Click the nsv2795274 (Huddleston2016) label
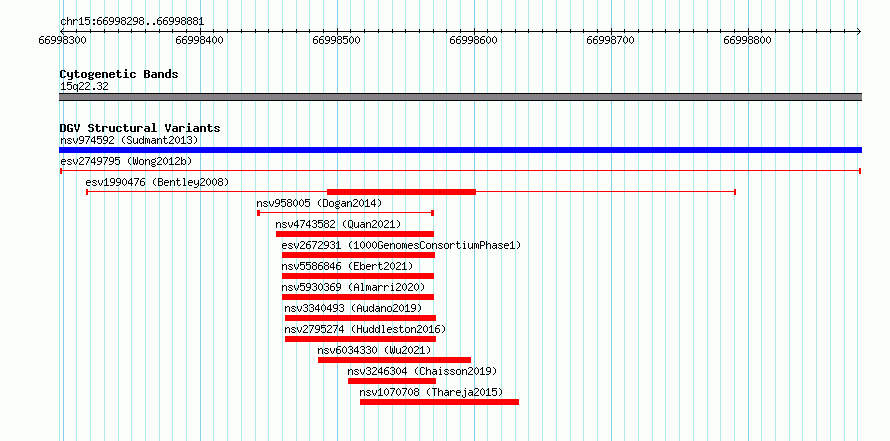 (366, 329)
